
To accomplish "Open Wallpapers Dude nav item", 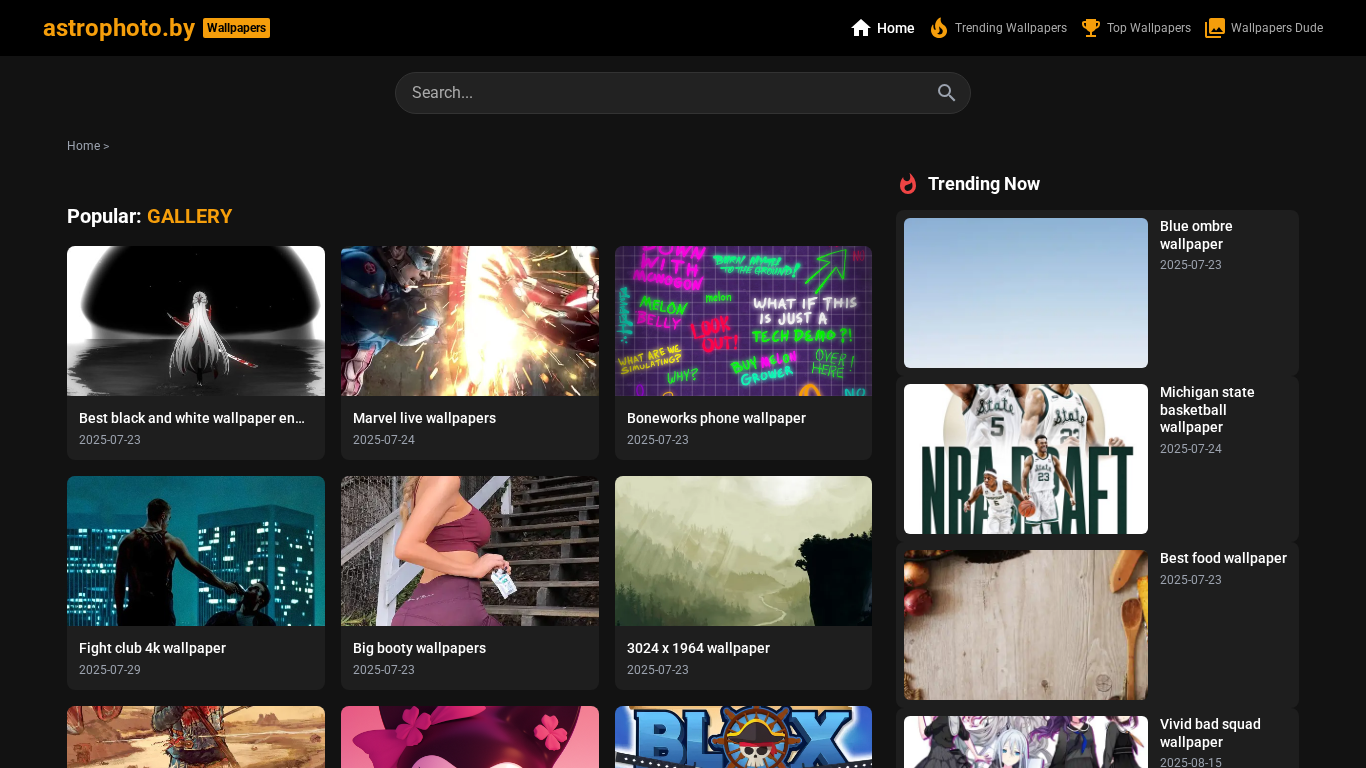I will (x=1264, y=28).
